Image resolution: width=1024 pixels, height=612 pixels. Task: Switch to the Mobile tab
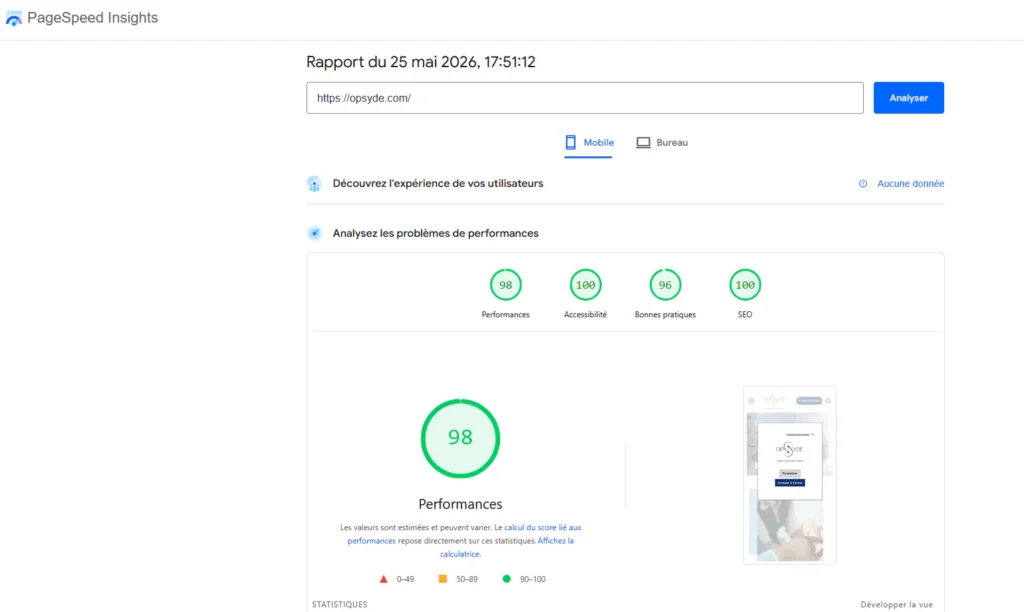tap(588, 142)
